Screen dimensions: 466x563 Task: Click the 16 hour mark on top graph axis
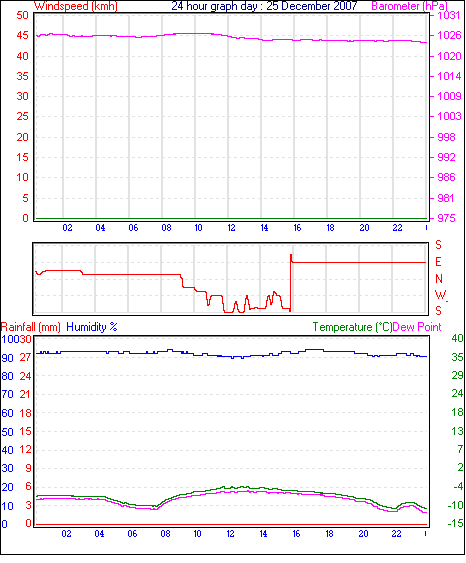pyautogui.click(x=297, y=228)
